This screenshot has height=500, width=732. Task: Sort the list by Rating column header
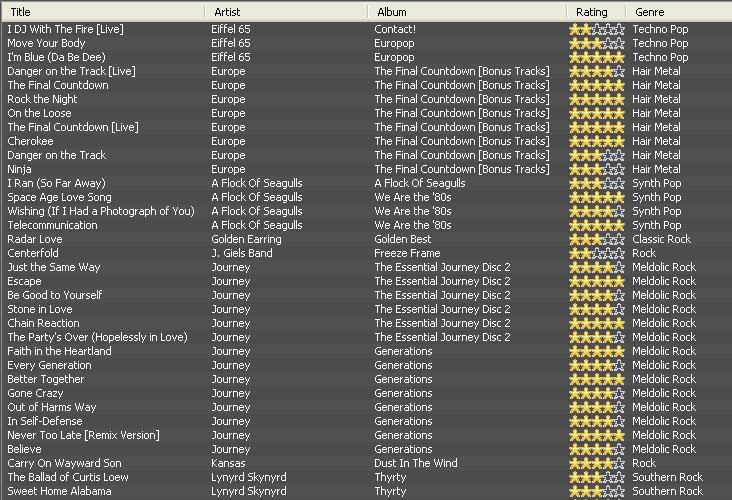pyautogui.click(x=596, y=12)
